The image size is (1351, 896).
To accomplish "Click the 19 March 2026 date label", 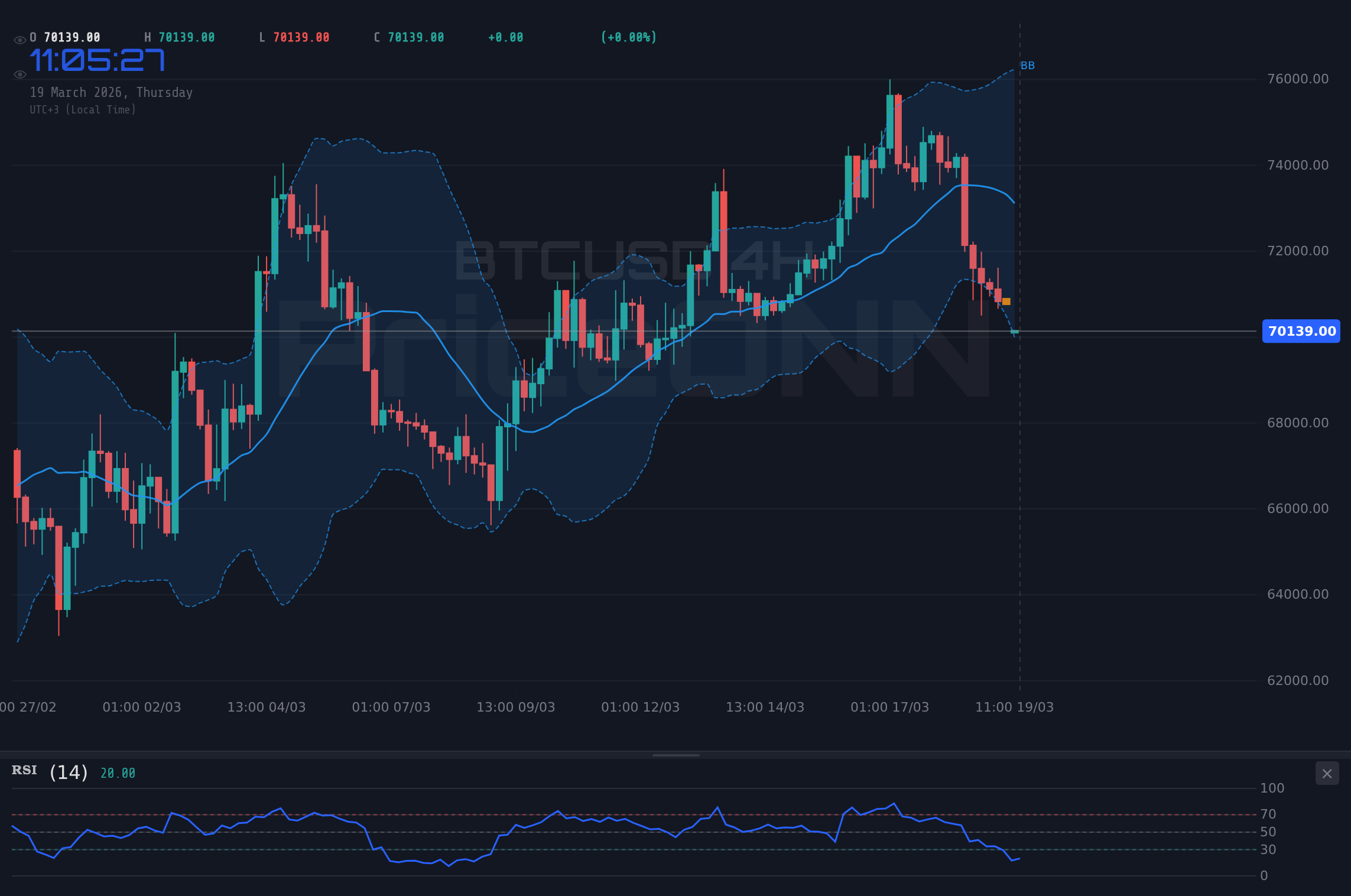I will 111,92.
